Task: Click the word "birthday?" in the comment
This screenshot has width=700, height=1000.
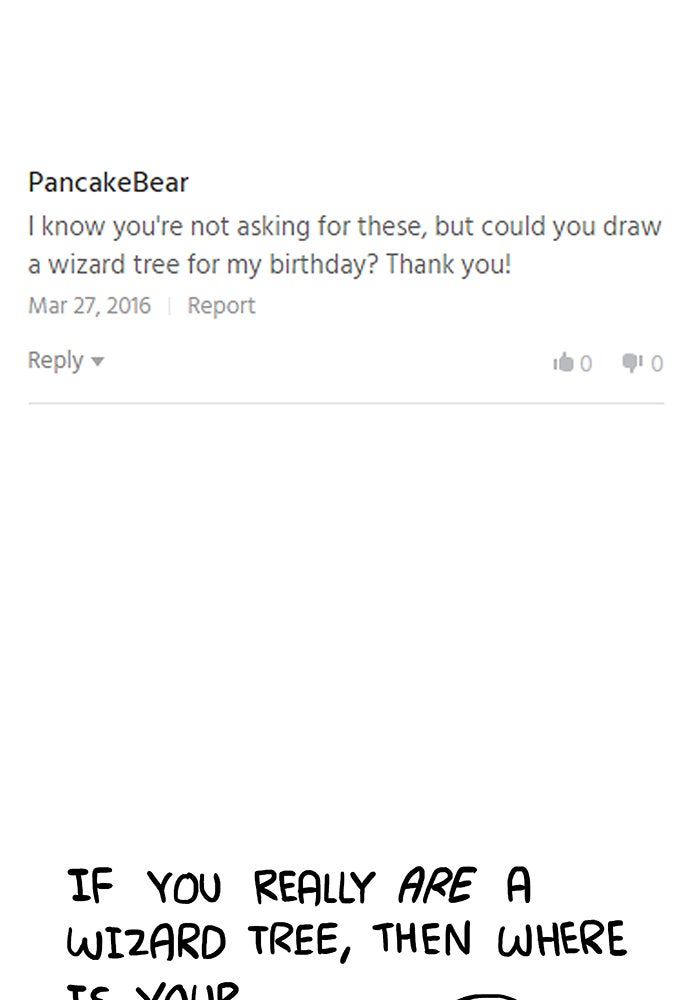Action: pos(327,266)
